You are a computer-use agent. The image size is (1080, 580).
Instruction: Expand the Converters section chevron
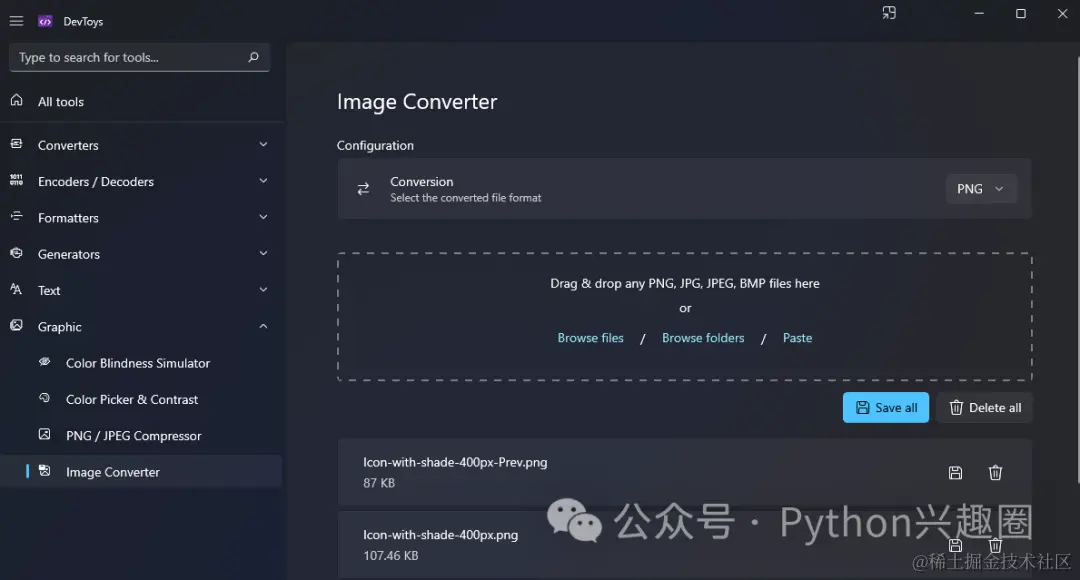[263, 144]
